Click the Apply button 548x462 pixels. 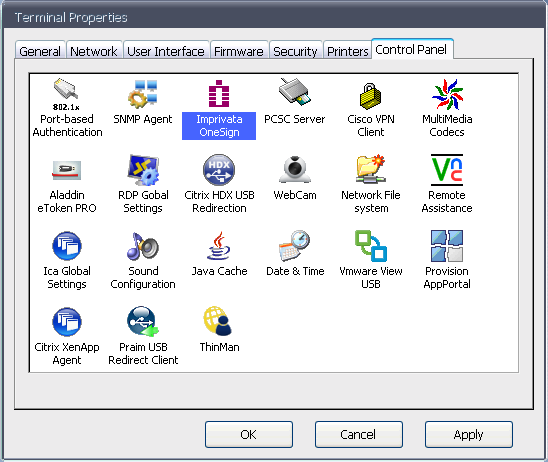pyautogui.click(x=469, y=434)
